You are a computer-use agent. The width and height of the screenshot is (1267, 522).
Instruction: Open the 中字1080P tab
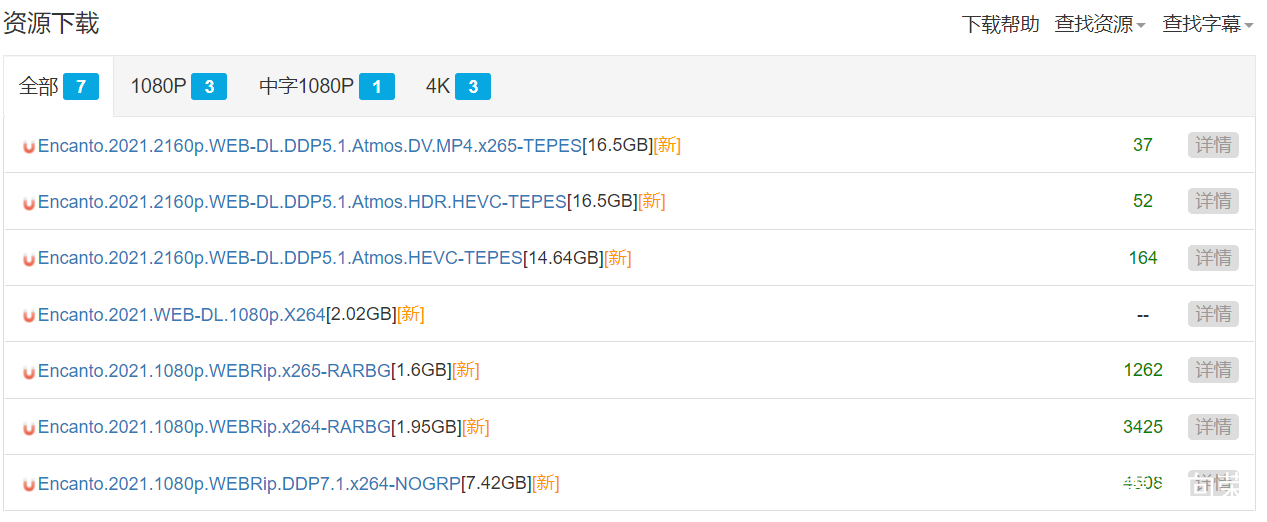click(x=326, y=87)
